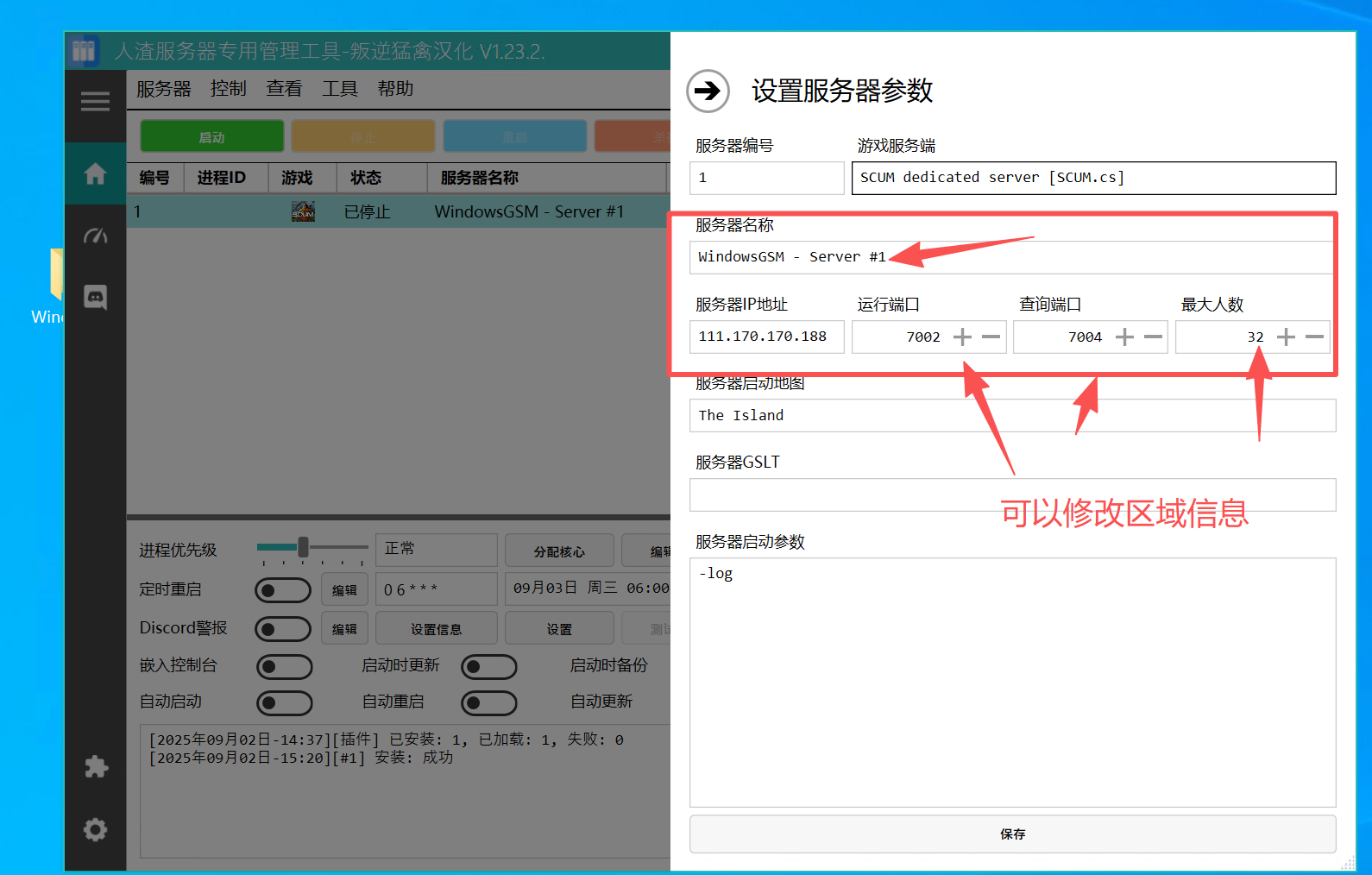Click the green 启动 button
Screen dimensions: 1372x875
click(x=211, y=137)
